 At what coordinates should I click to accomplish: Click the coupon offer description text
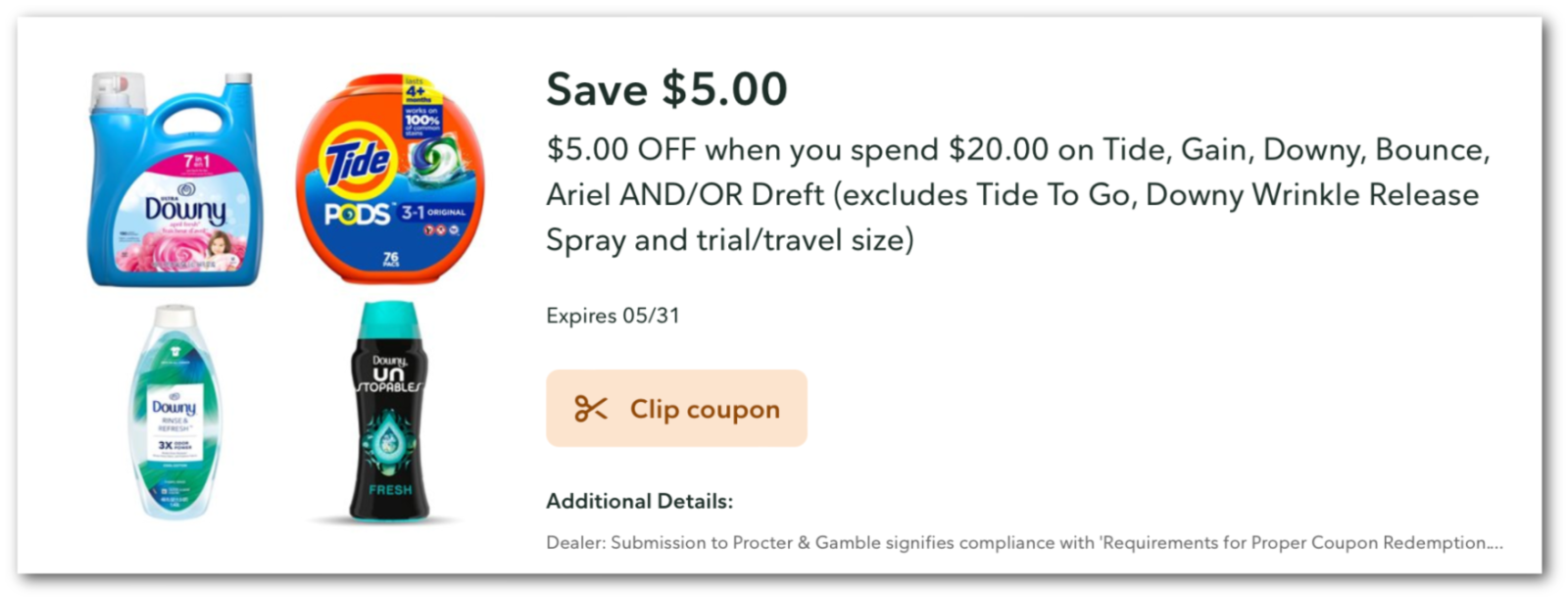(980, 194)
